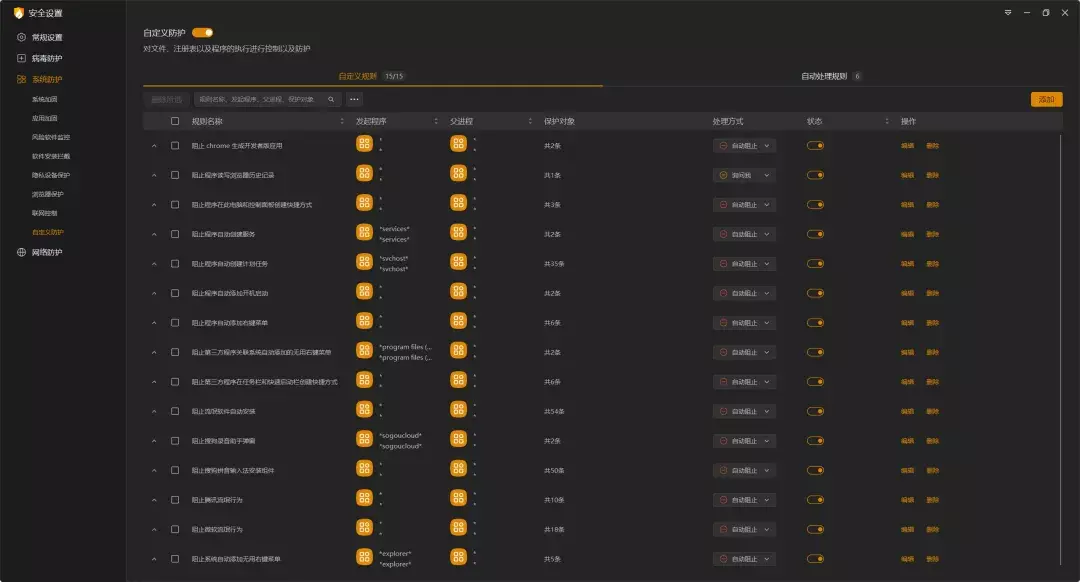Open 自动阻止 dropdown for the sogoucloud rule
This screenshot has width=1080, height=582.
pos(745,440)
